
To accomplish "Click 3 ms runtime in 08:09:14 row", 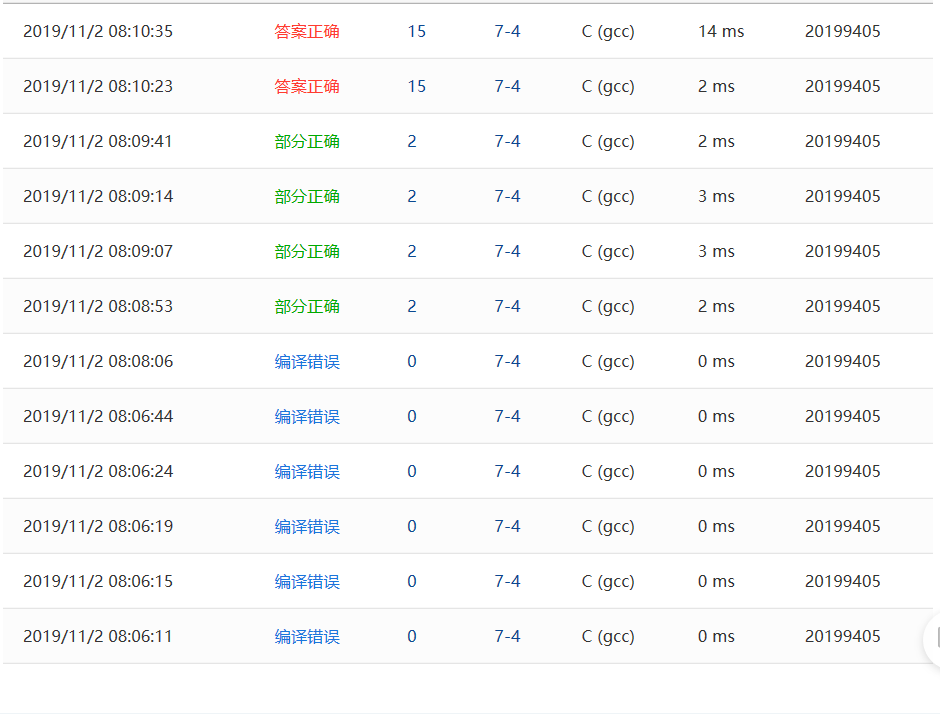I will (x=716, y=196).
